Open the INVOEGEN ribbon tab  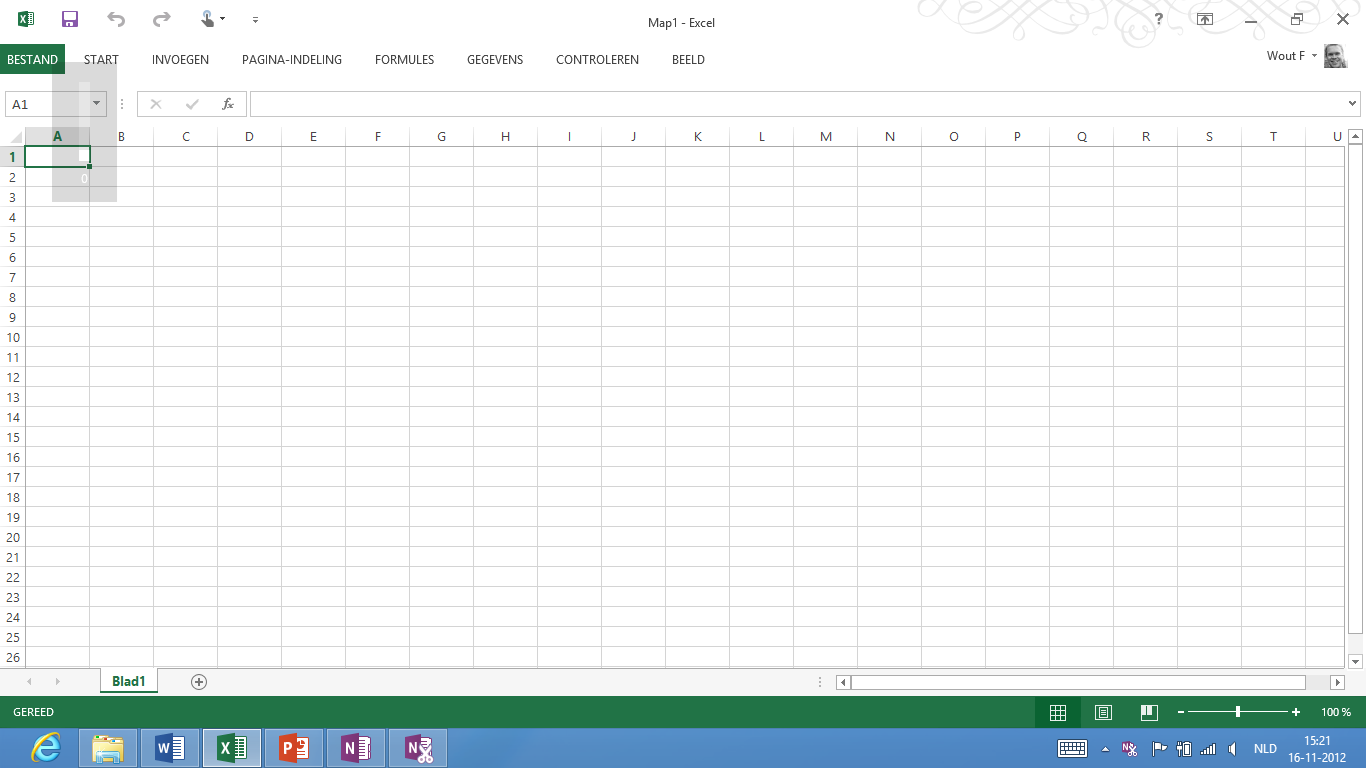click(180, 60)
